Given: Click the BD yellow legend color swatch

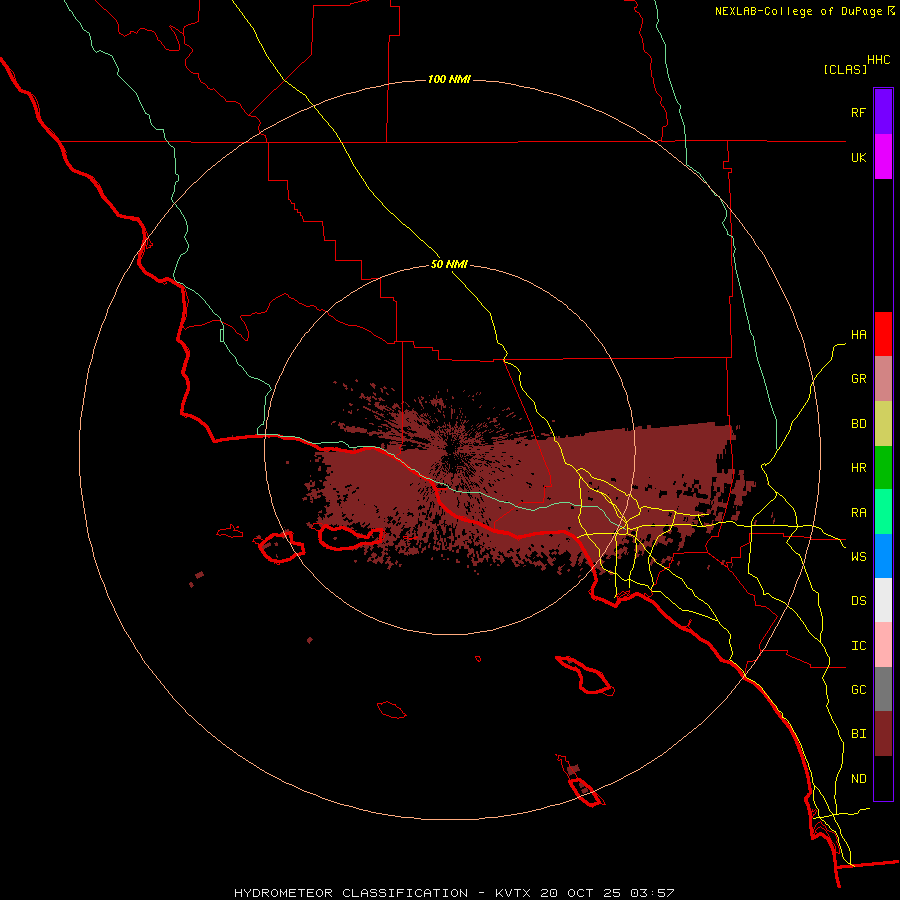Looking at the screenshot, I should 883,424.
